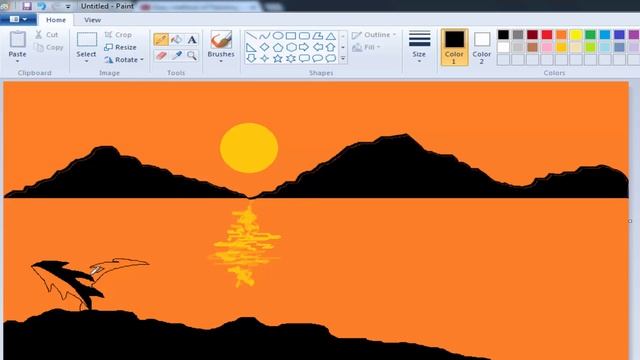Choose the Rectangle shape

click(x=291, y=36)
